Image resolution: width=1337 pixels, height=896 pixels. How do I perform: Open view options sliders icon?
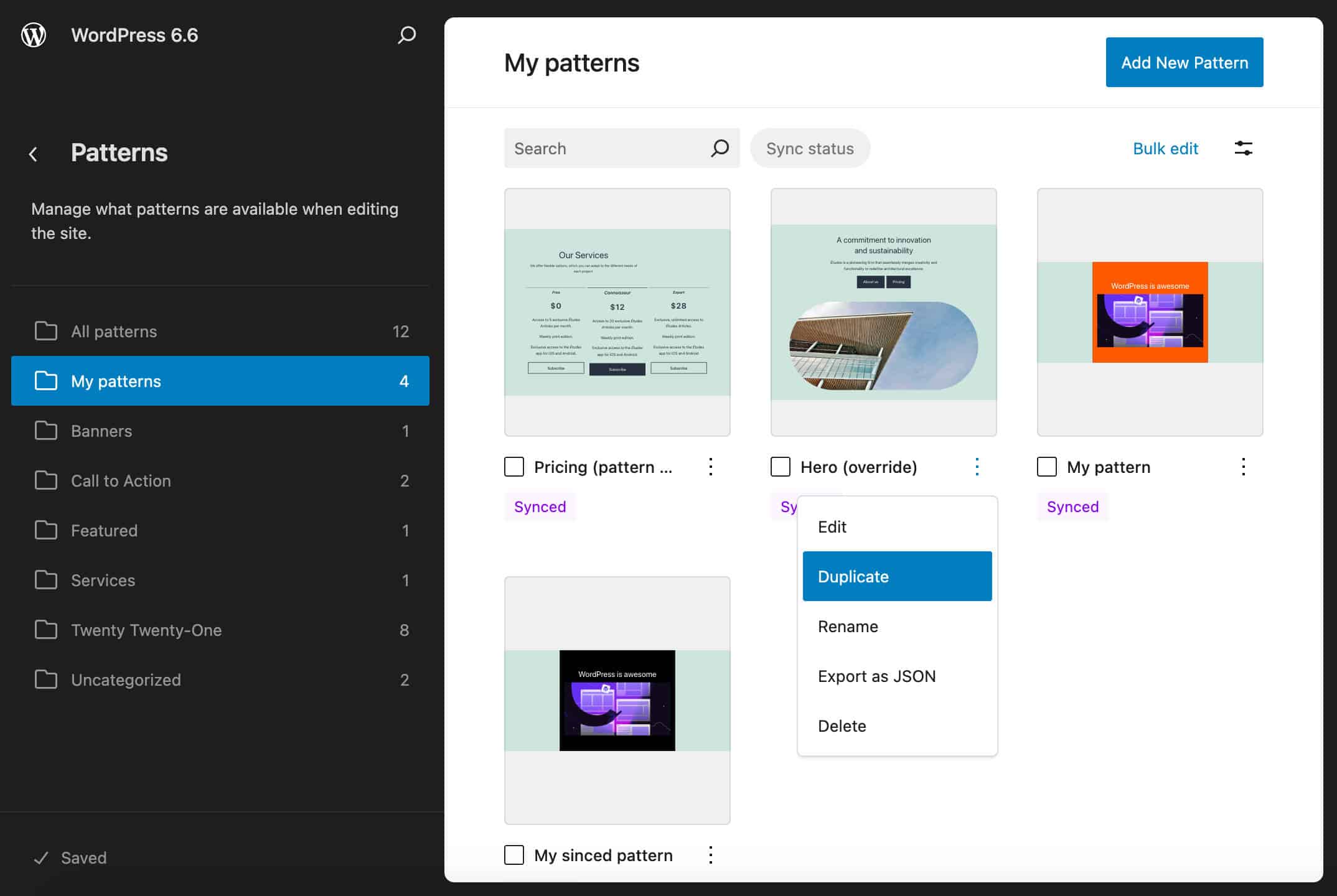click(1243, 148)
